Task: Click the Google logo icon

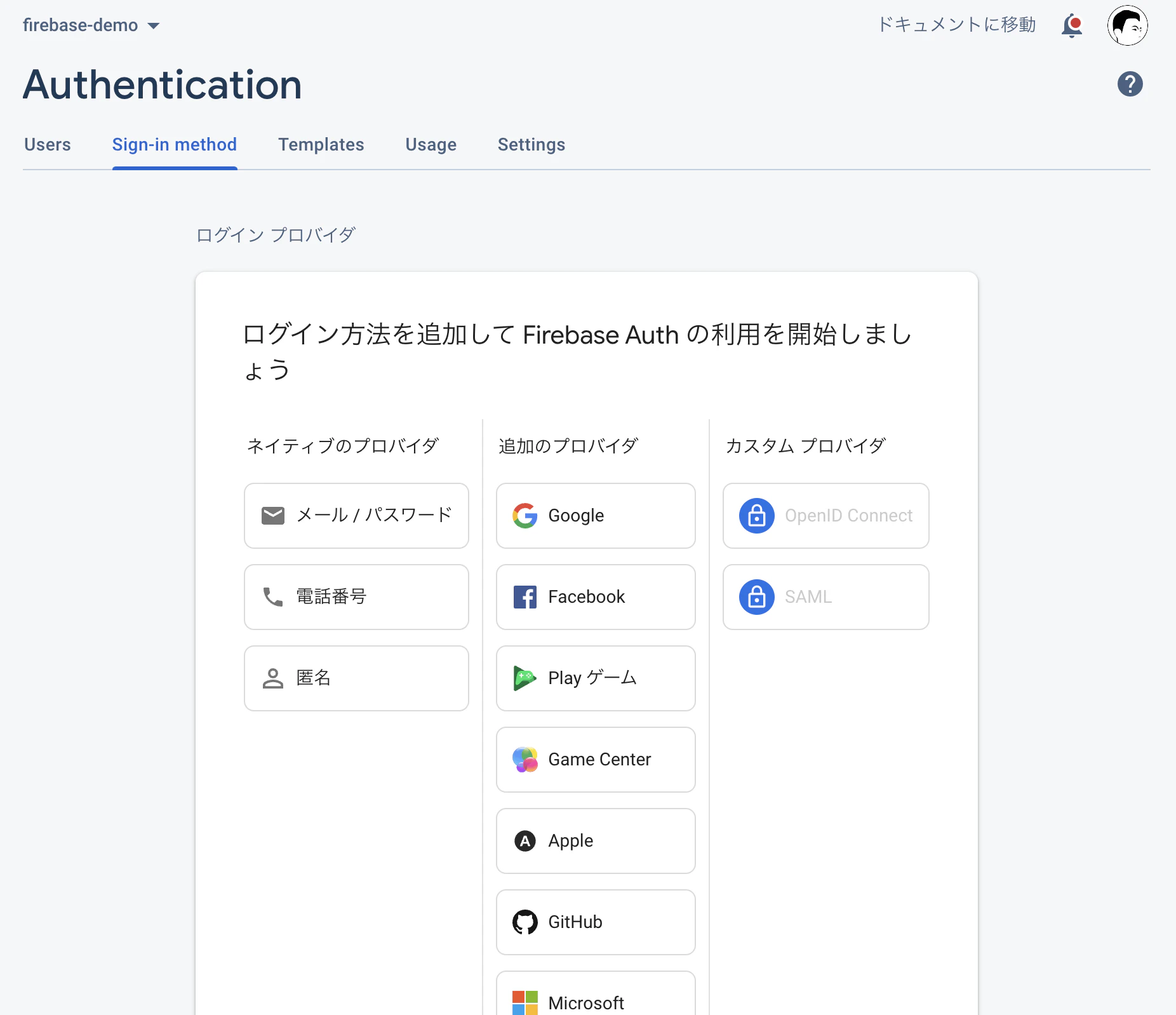Action: point(525,516)
